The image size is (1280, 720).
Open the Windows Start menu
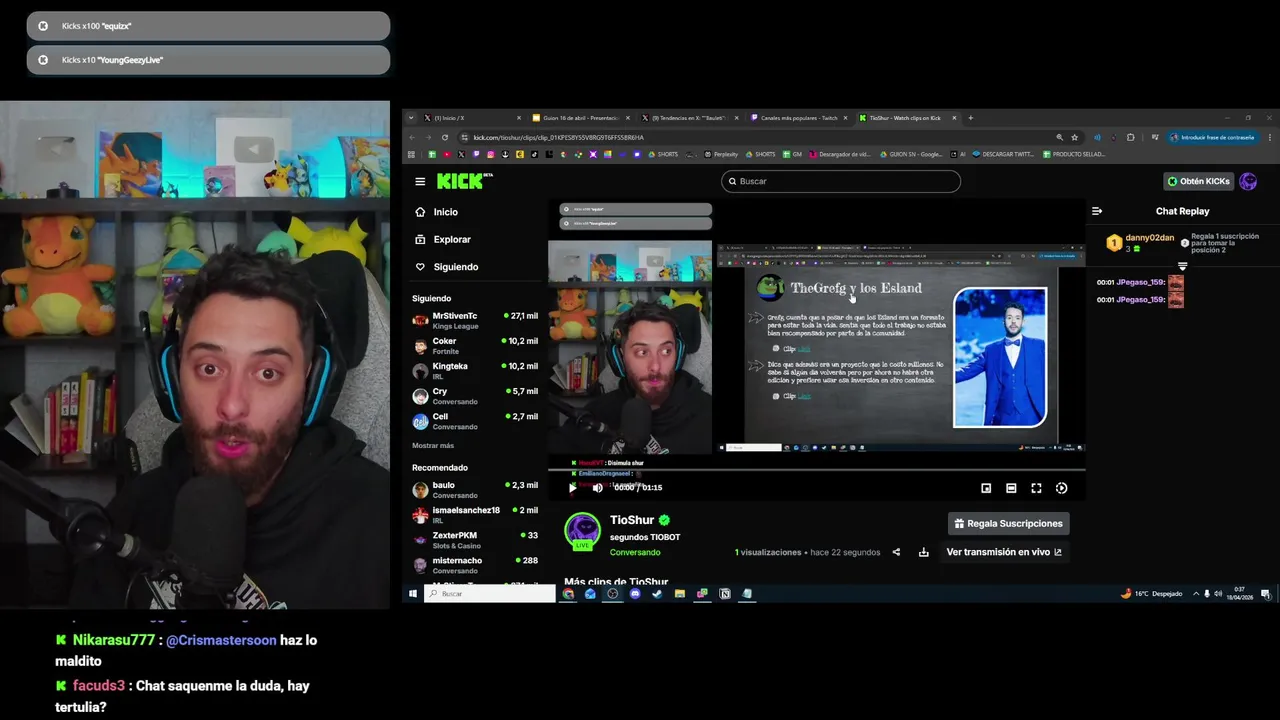pyautogui.click(x=412, y=594)
